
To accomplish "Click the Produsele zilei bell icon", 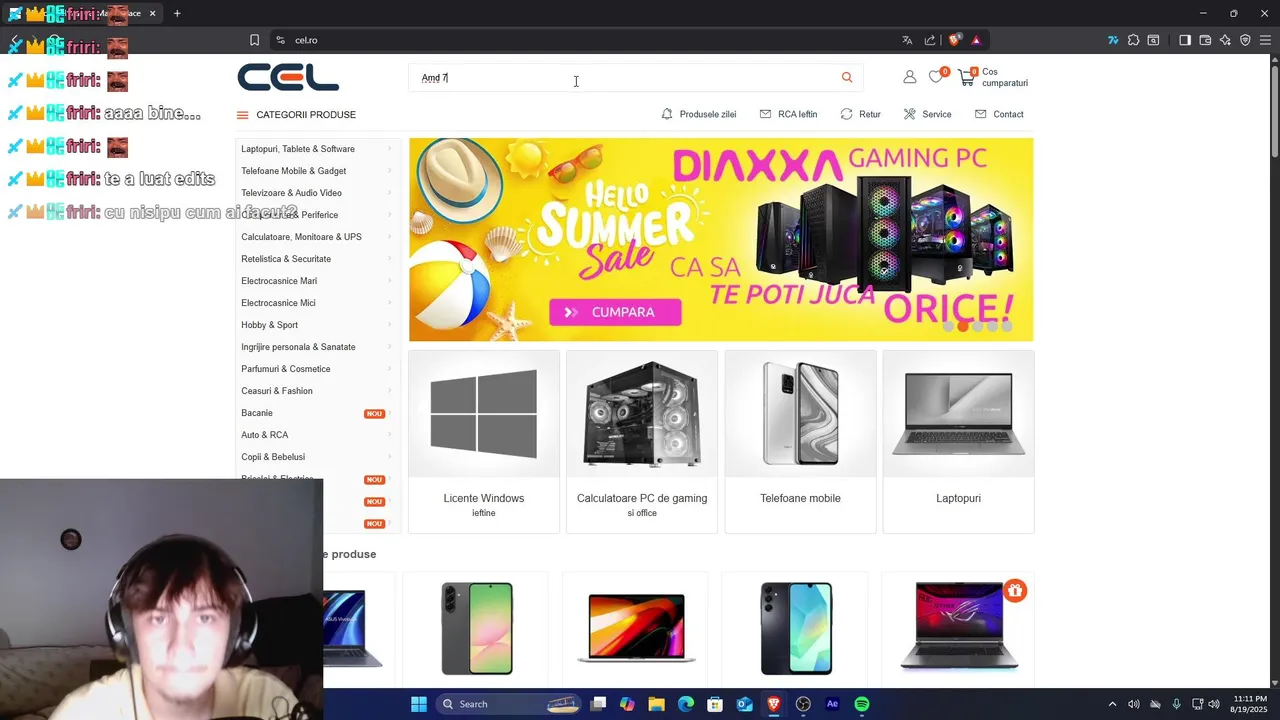I will click(667, 114).
